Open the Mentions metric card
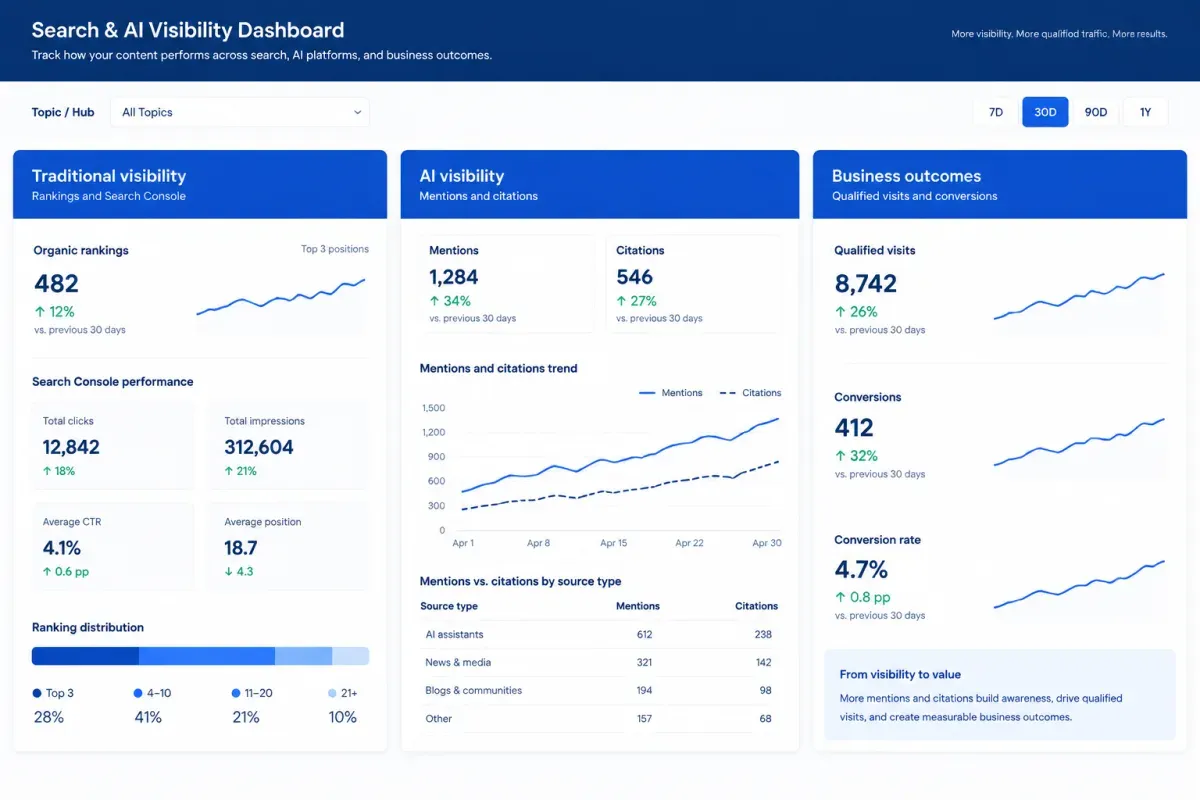 (507, 284)
